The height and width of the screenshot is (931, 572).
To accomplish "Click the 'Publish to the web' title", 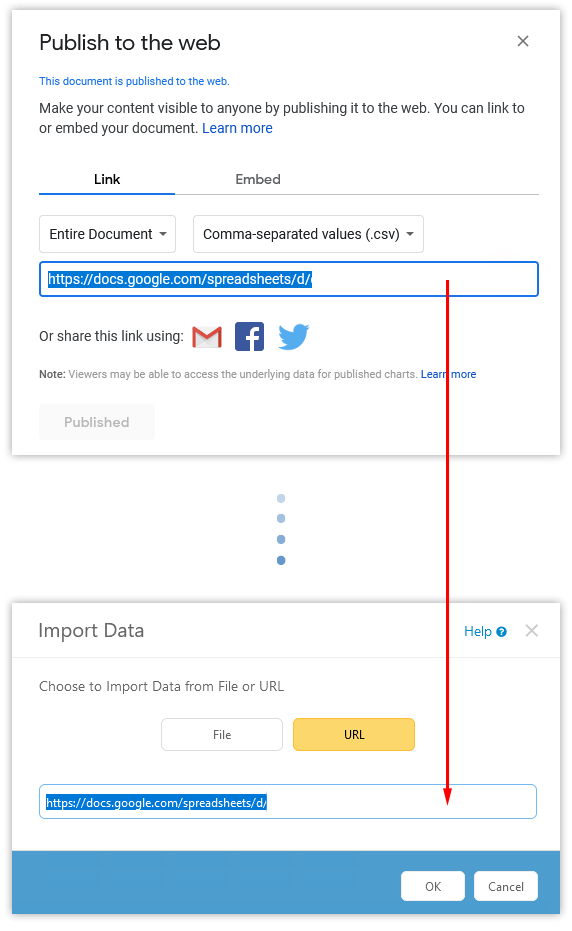I will 129,43.
